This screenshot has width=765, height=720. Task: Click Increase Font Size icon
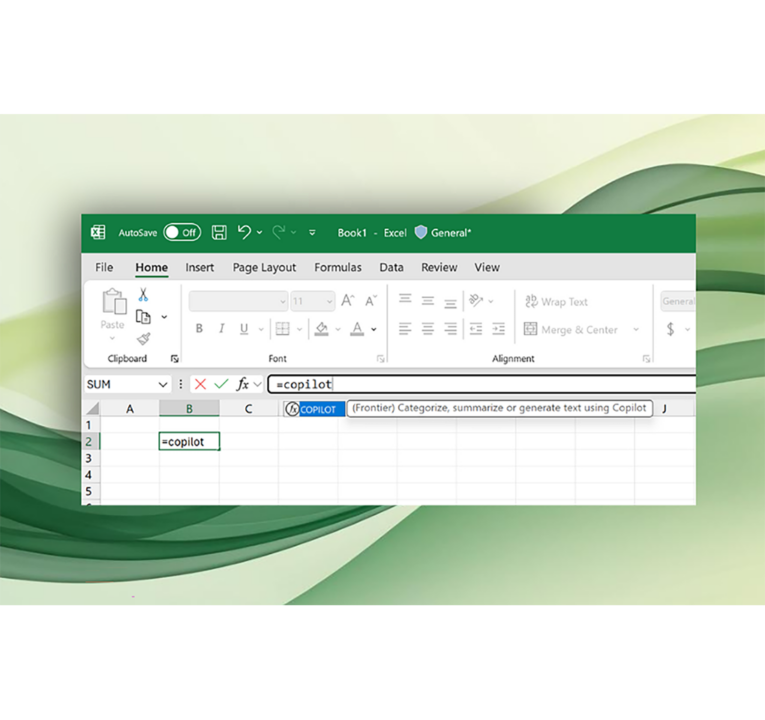(x=348, y=300)
